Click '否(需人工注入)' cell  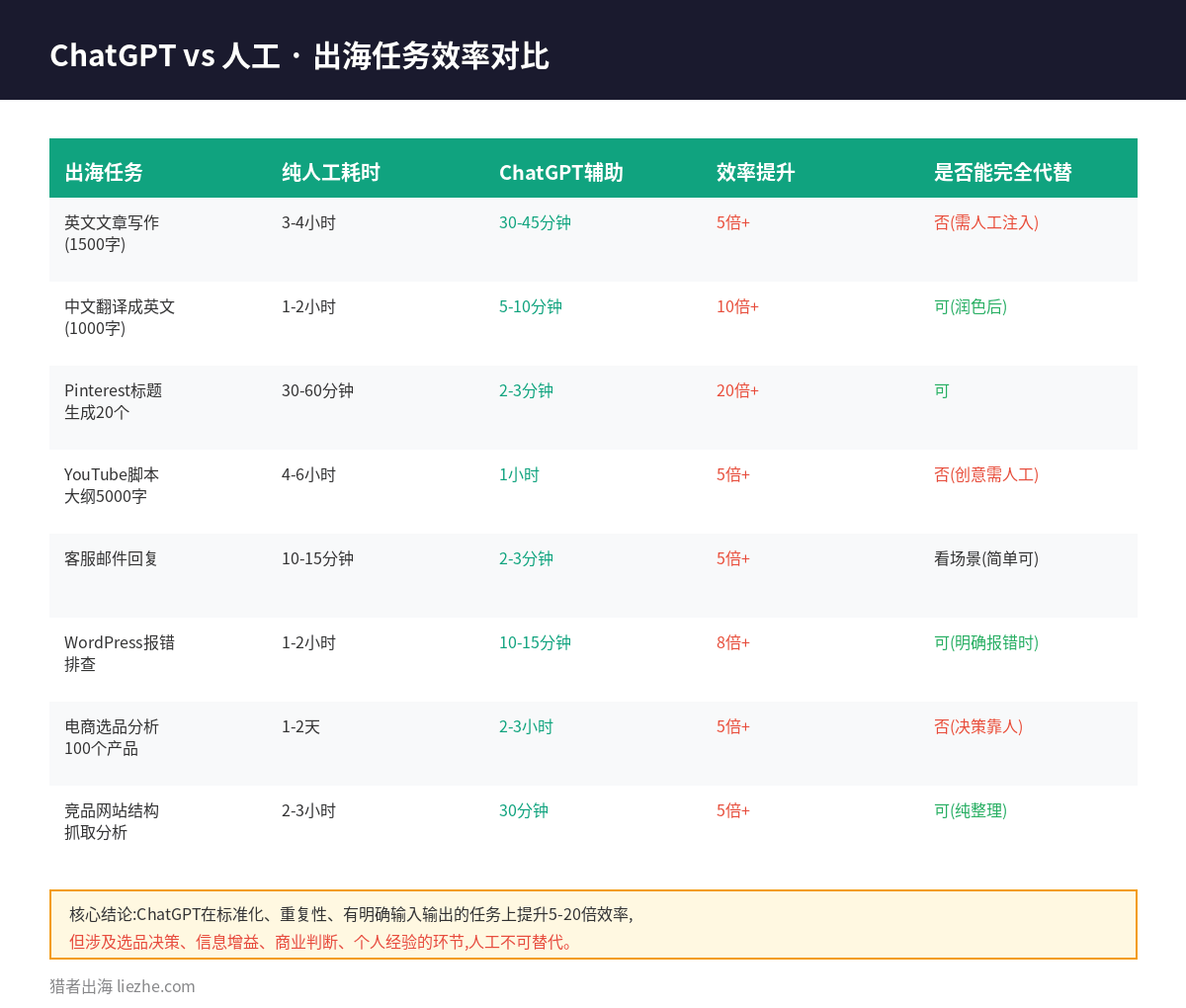click(x=986, y=222)
